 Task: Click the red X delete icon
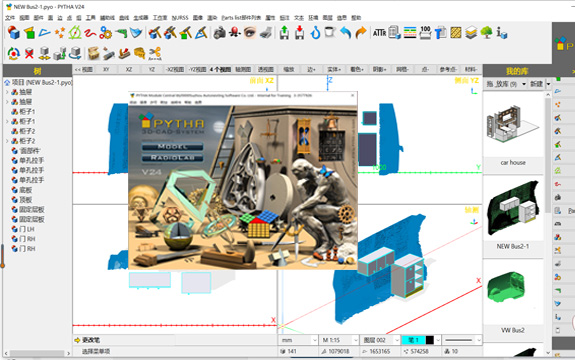pos(29,54)
